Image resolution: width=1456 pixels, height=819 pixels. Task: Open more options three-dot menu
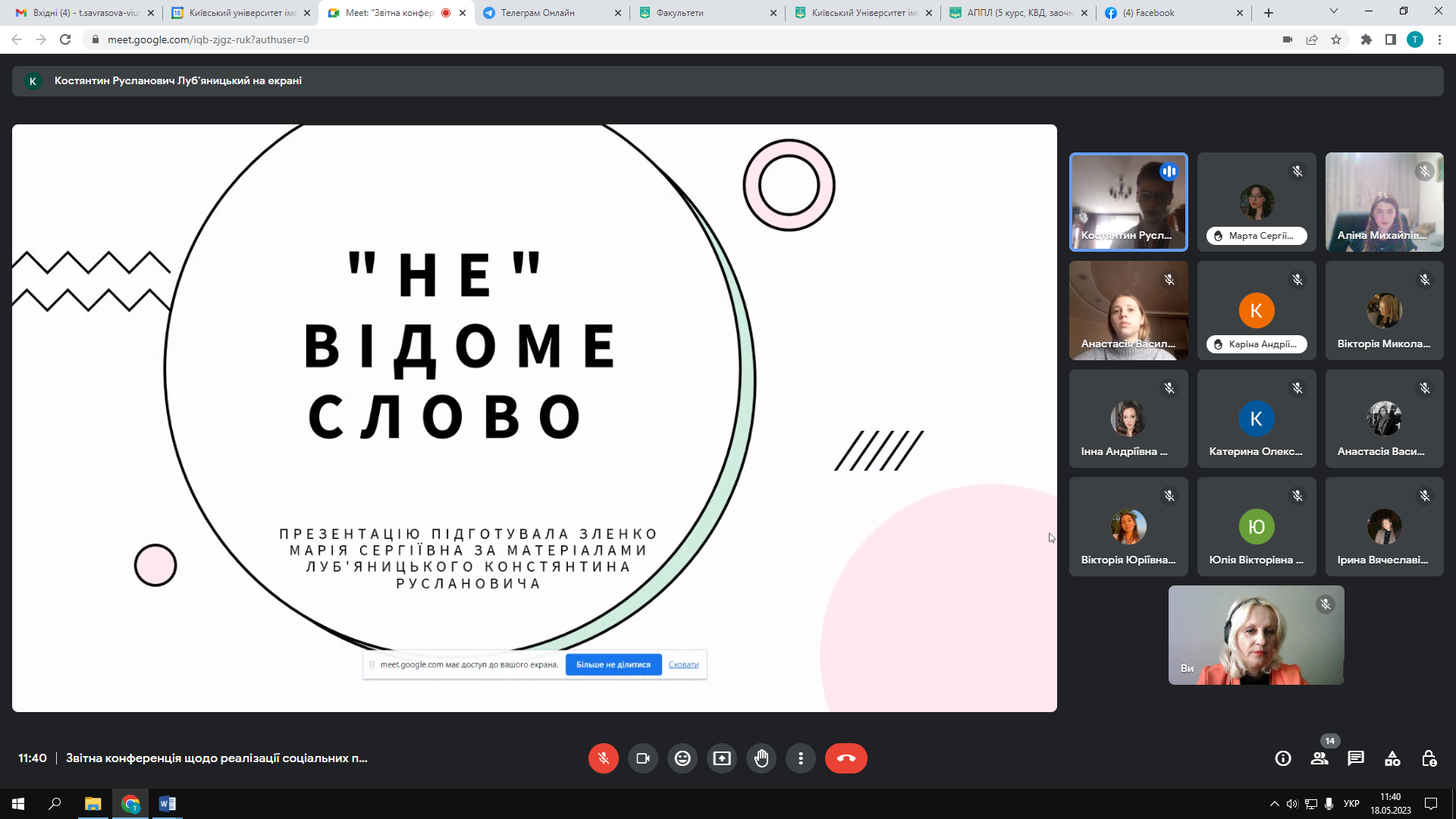801,758
